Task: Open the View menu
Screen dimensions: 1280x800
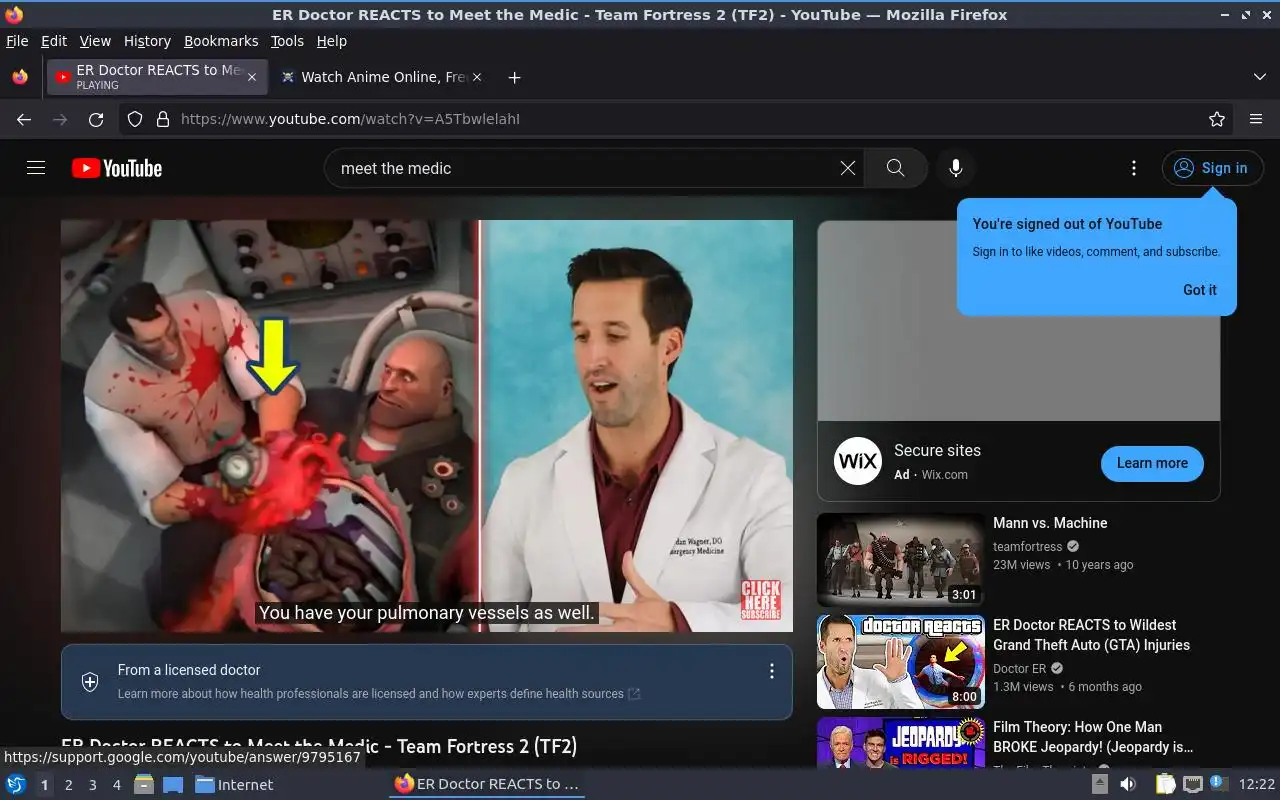Action: [x=95, y=41]
